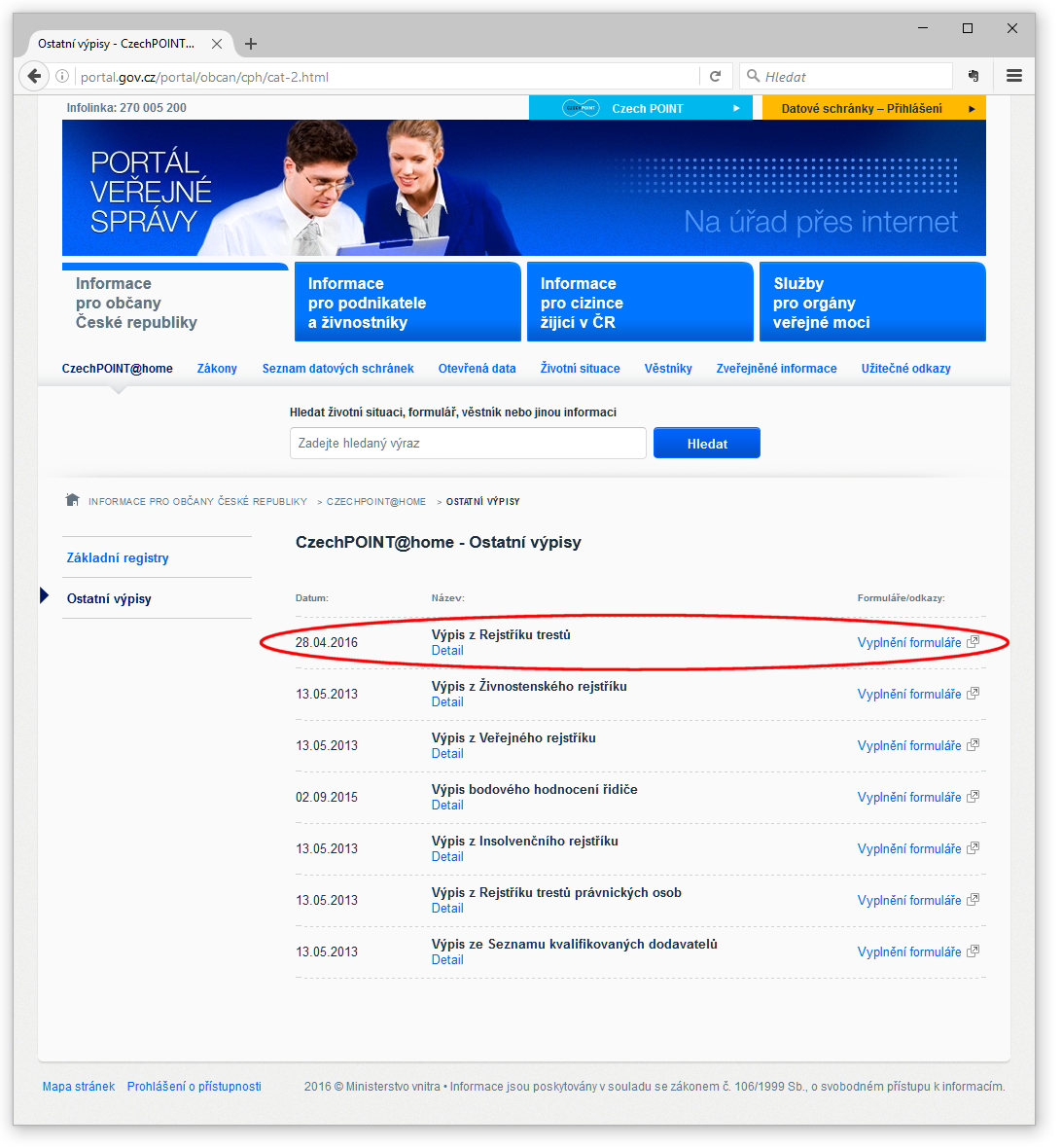Viewport: 1062px width, 1148px height.
Task: Click the site information icon in address bar
Action: [x=63, y=76]
